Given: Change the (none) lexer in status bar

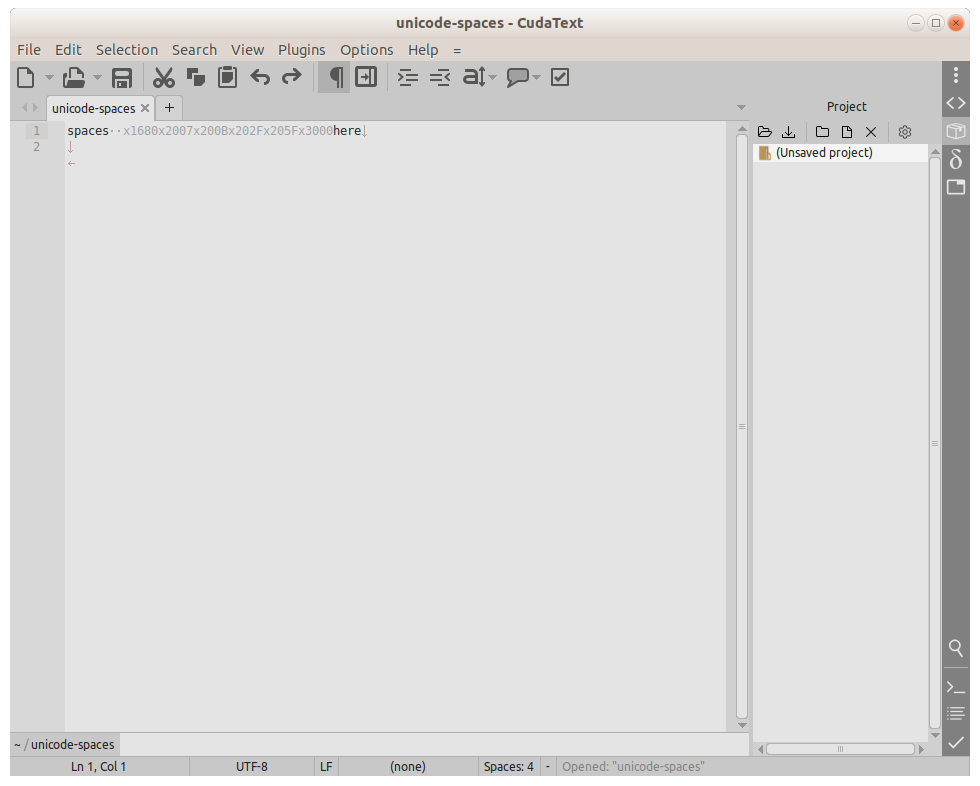Looking at the screenshot, I should [407, 766].
